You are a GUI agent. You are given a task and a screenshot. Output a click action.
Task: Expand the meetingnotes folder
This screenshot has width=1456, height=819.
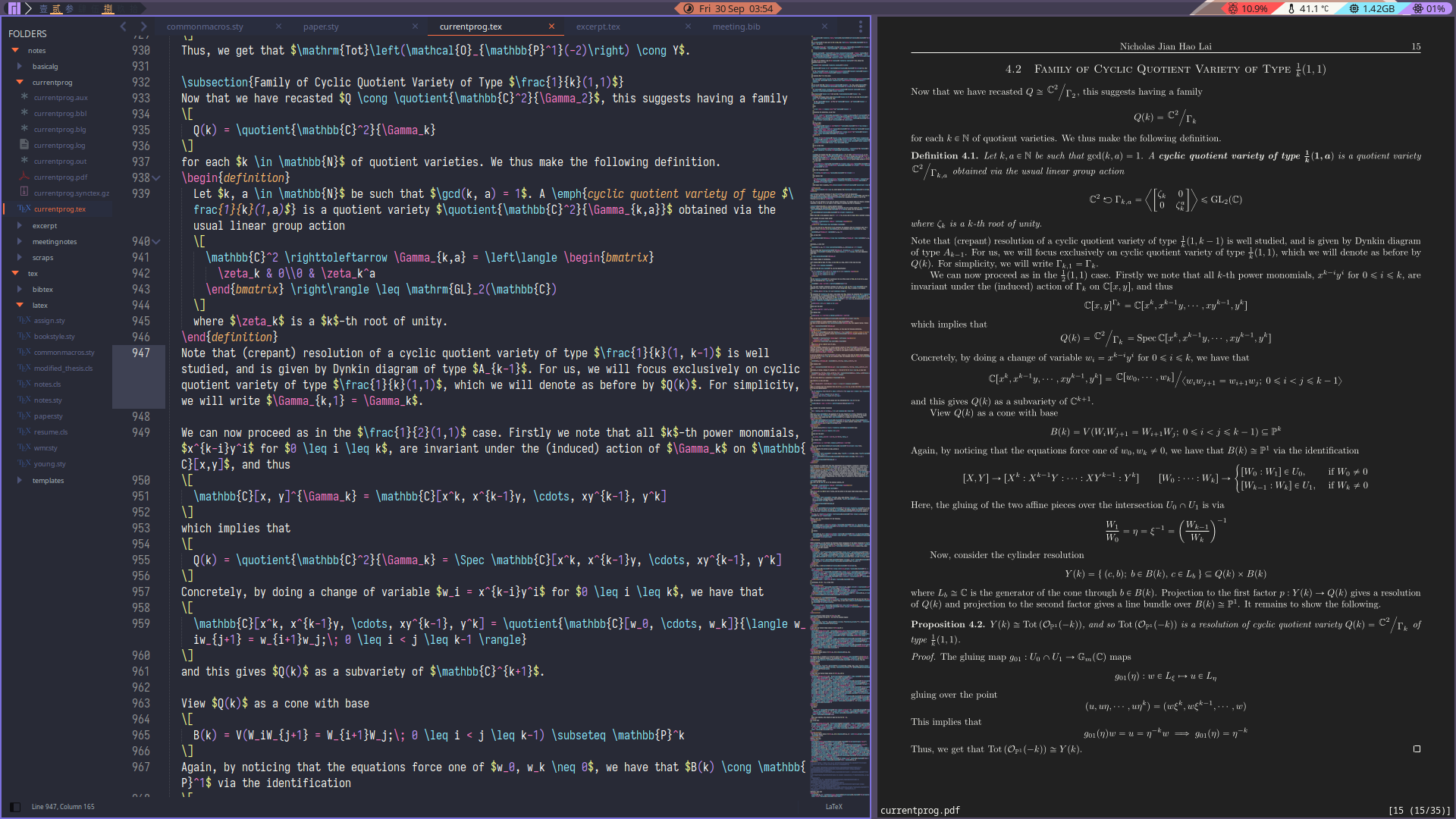[20, 241]
